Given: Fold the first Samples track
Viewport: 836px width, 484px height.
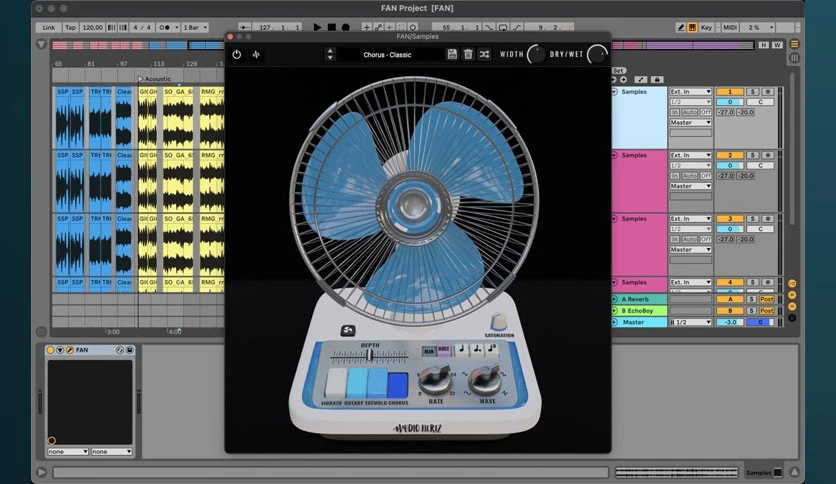Looking at the screenshot, I should click(614, 92).
